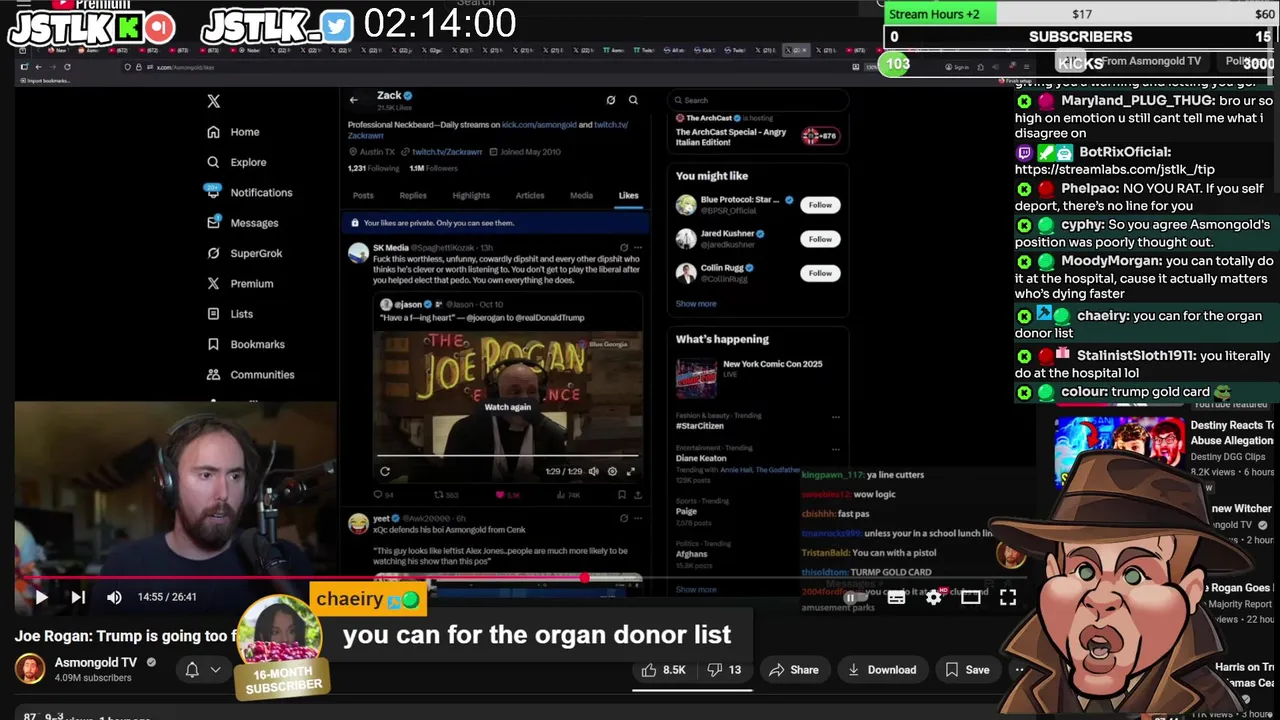Open Premium in X sidebar
This screenshot has width=1280, height=720.
click(x=239, y=283)
